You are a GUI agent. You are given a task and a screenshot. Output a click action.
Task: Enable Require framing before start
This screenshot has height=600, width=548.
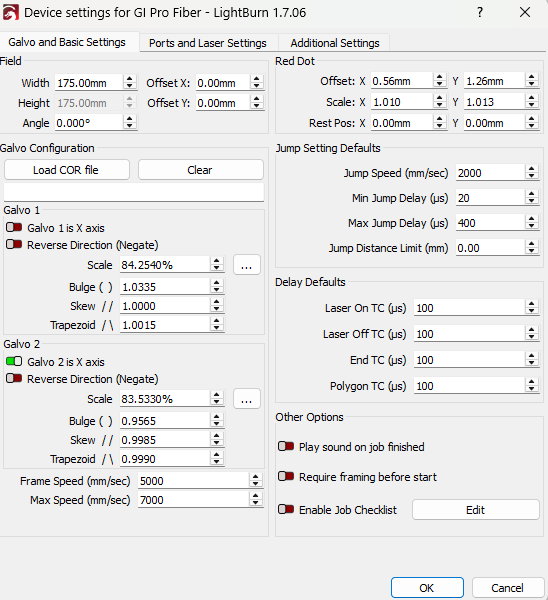286,476
